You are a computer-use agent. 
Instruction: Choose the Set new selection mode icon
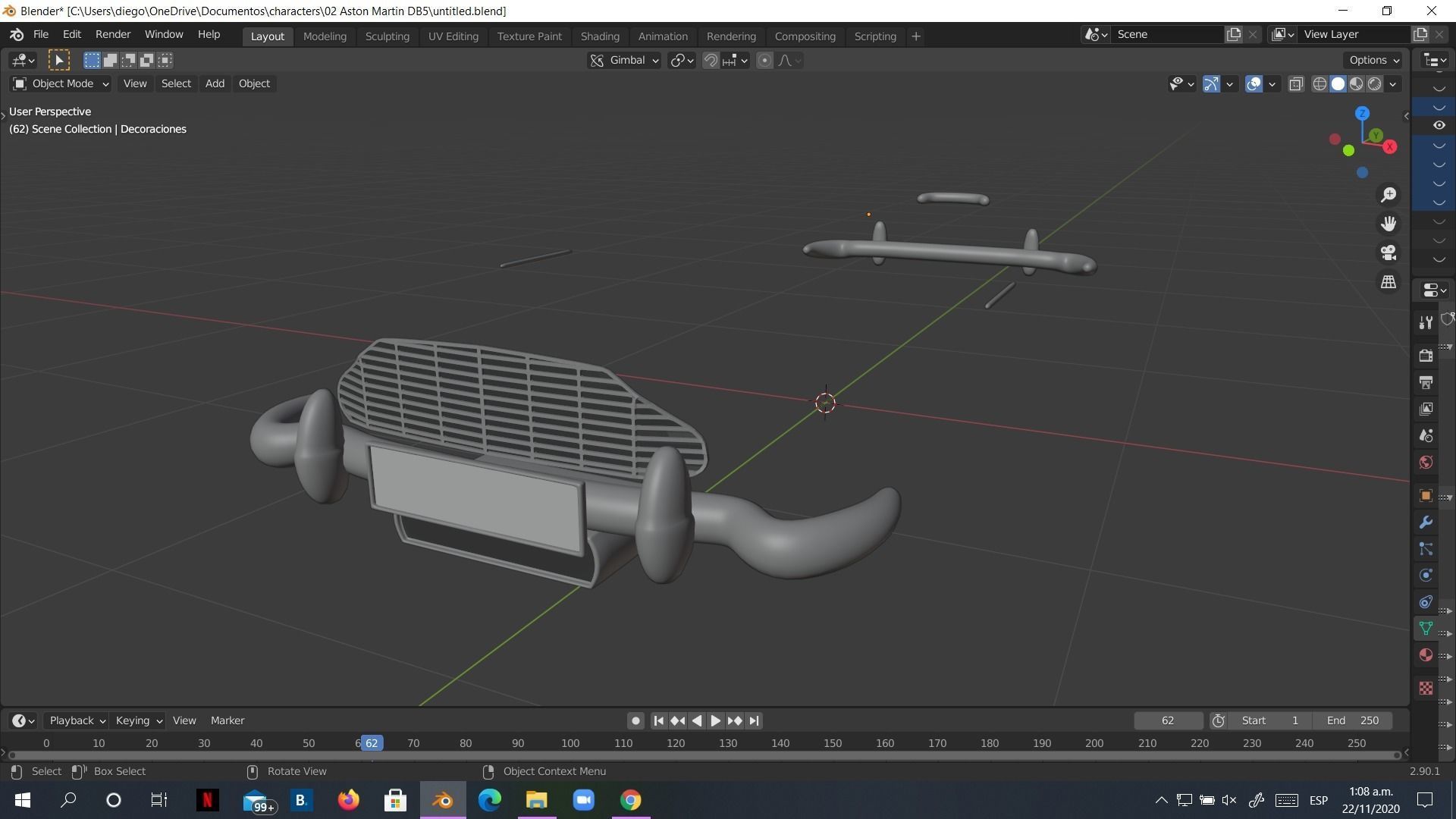(x=92, y=60)
